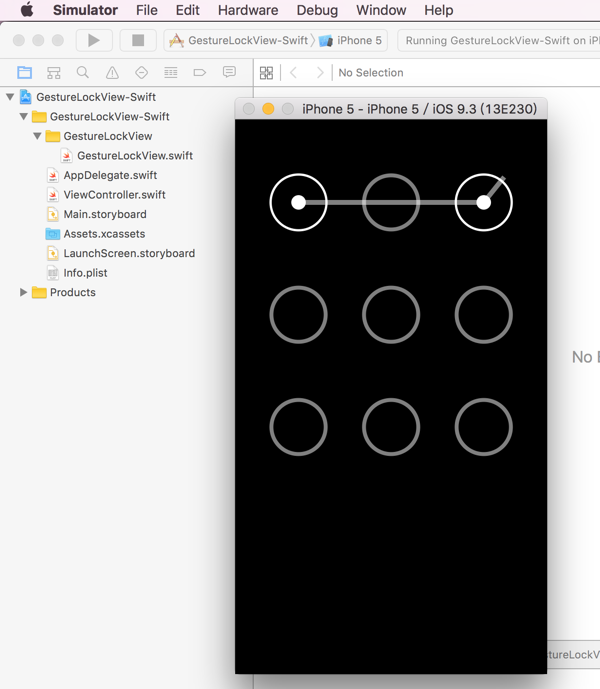Tap the top-middle lock circle
600x689 pixels.
tap(391, 202)
